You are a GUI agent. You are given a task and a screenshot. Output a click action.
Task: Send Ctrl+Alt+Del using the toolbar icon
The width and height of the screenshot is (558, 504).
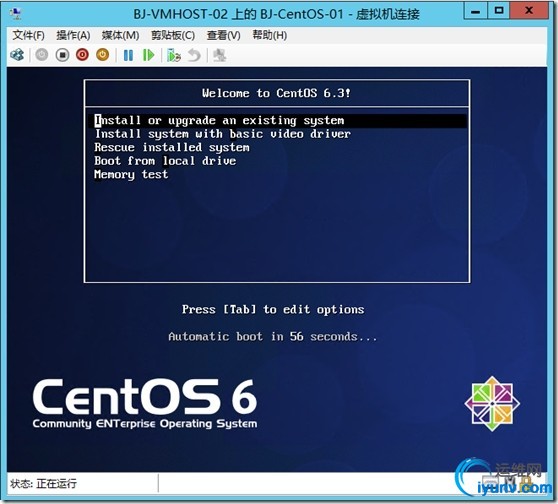click(x=17, y=55)
